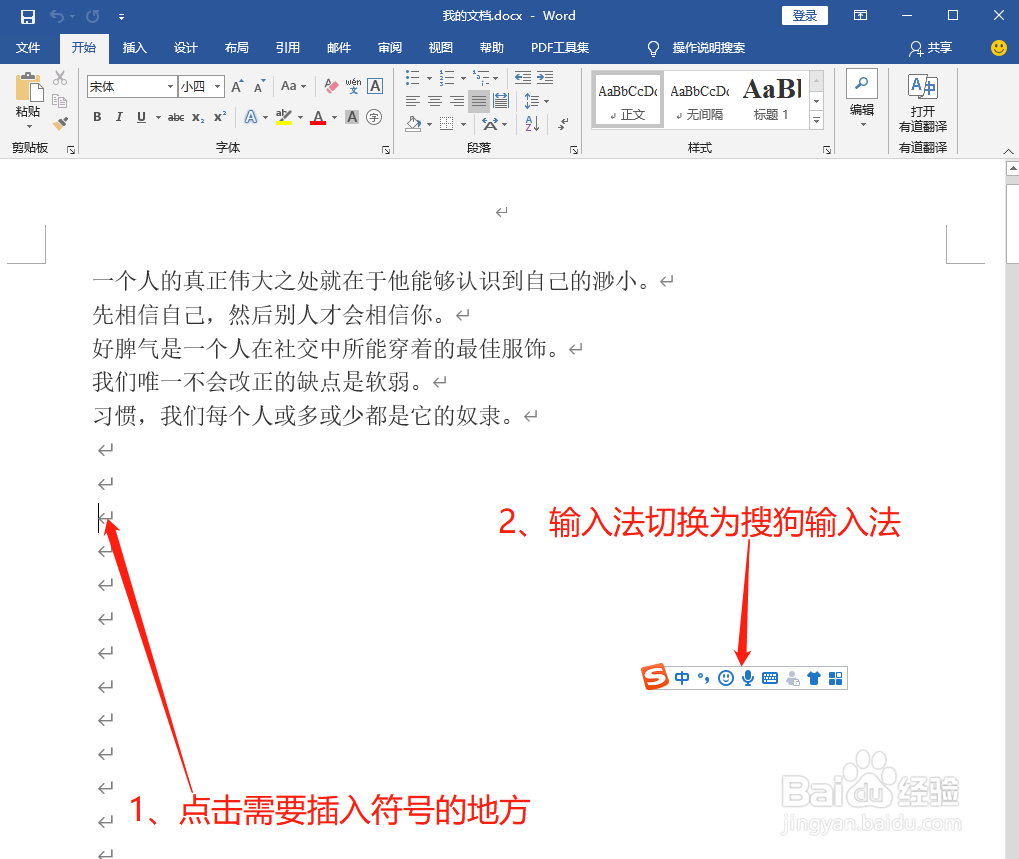Copy selection with the copy icon
1019x859 pixels.
60,101
